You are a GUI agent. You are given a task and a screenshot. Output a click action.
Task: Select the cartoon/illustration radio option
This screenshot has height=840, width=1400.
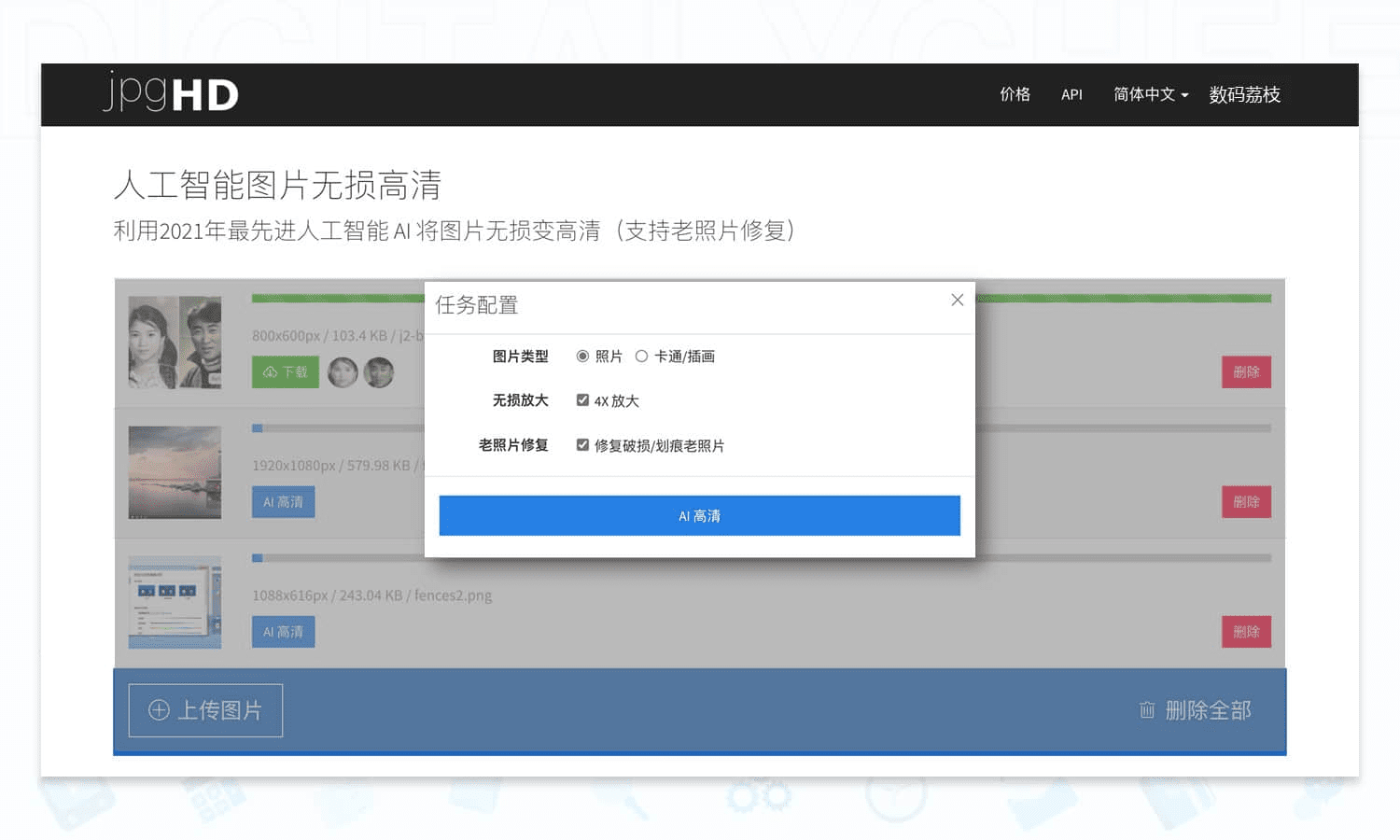point(641,357)
